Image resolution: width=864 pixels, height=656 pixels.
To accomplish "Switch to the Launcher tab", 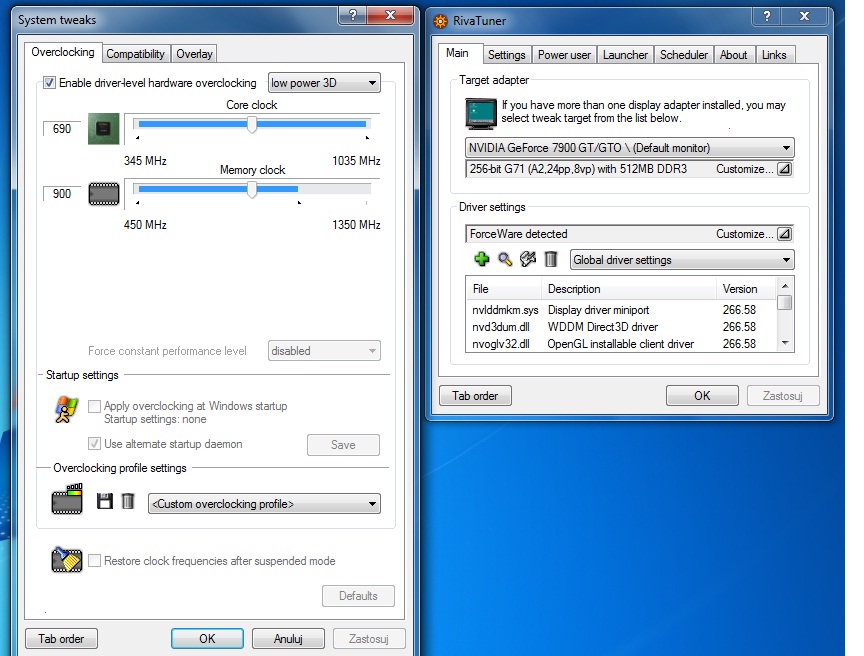I will [625, 55].
